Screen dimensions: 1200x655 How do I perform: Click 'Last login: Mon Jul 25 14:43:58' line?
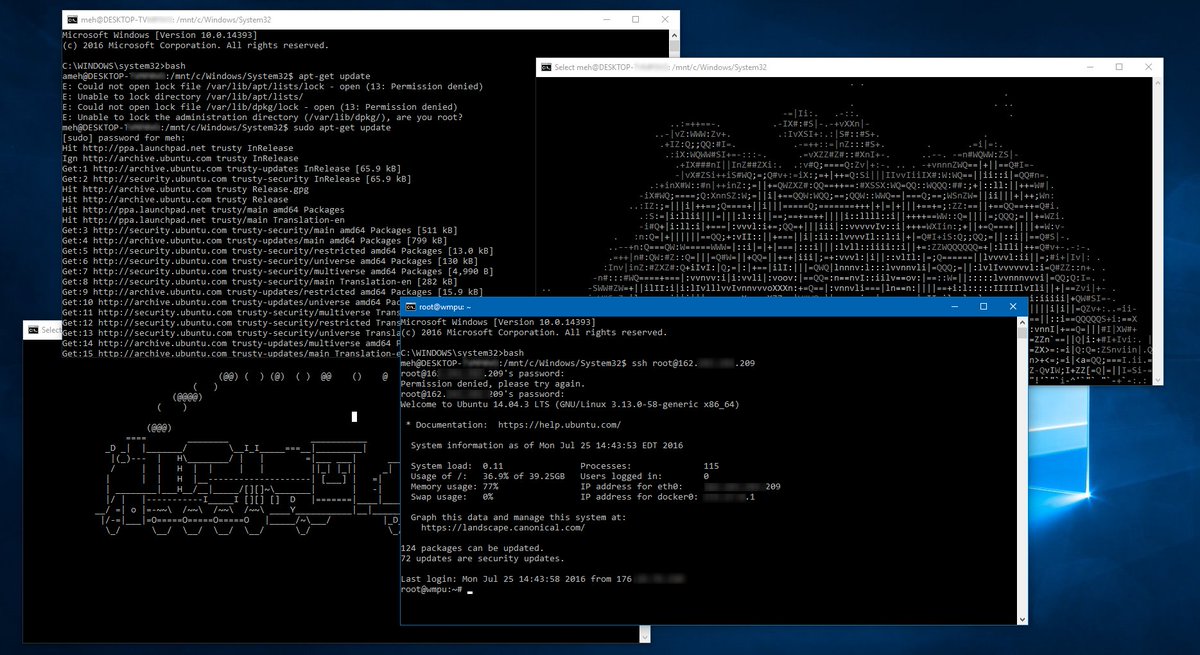point(545,580)
